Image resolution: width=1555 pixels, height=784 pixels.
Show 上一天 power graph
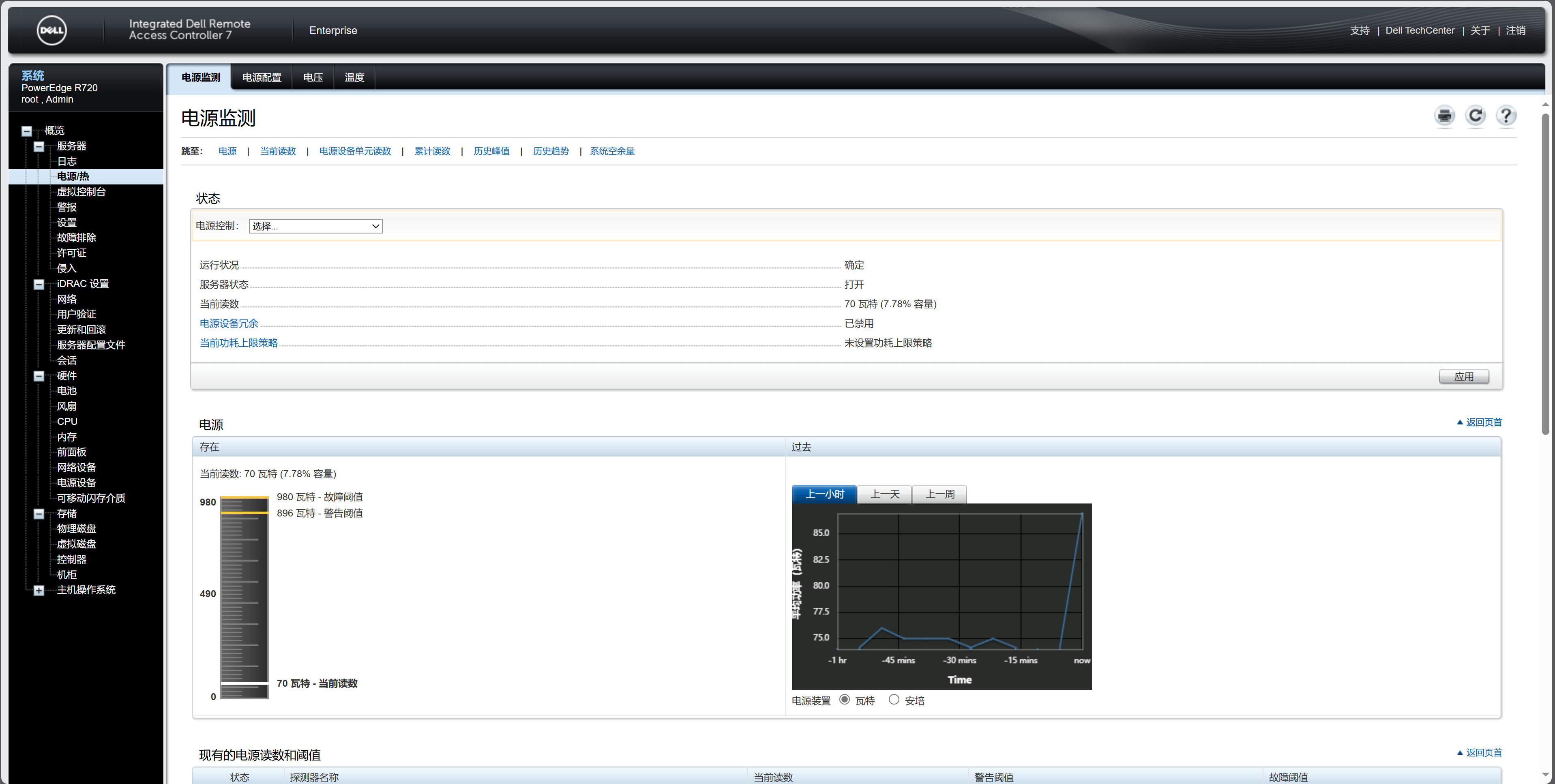click(884, 494)
